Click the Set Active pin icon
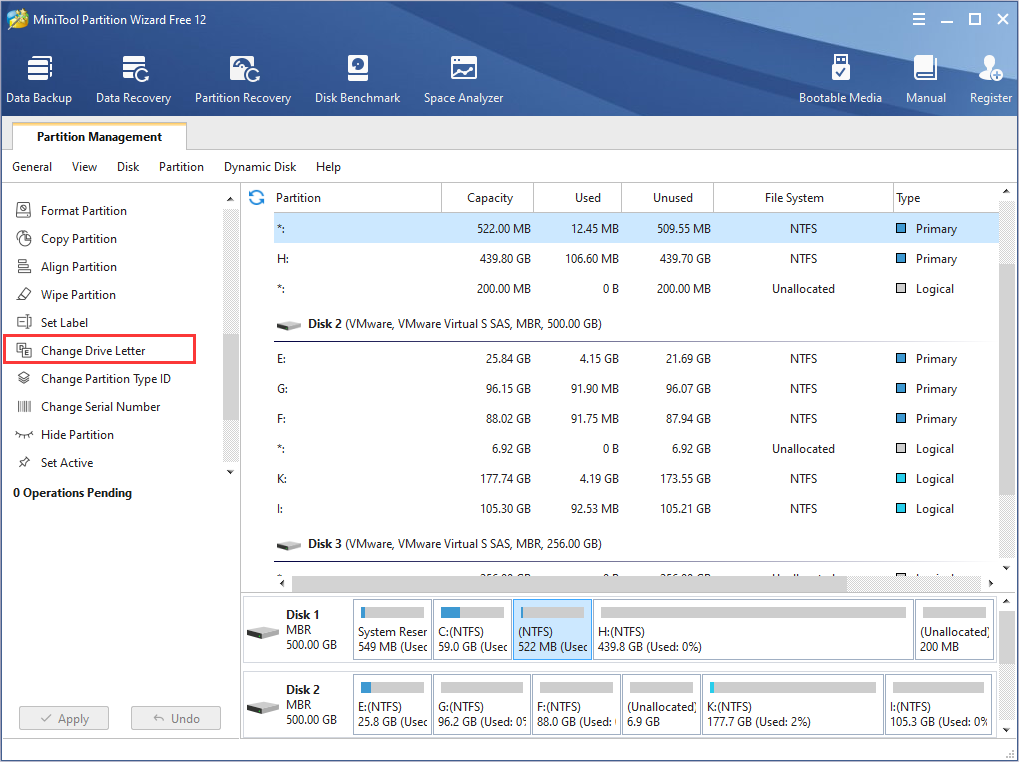The image size is (1019, 762). click(x=24, y=462)
